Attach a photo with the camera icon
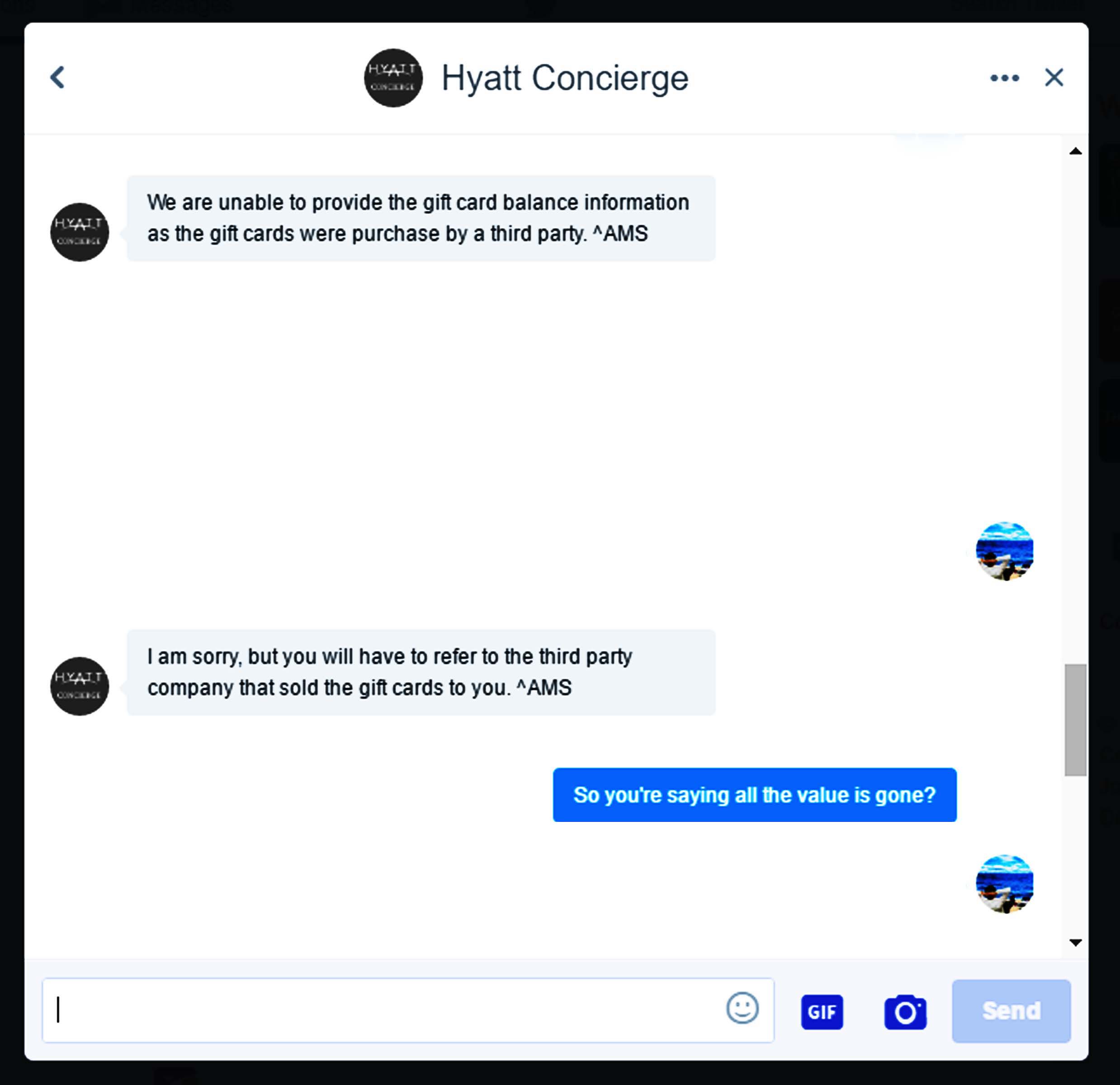1120x1085 pixels. coord(905,1012)
